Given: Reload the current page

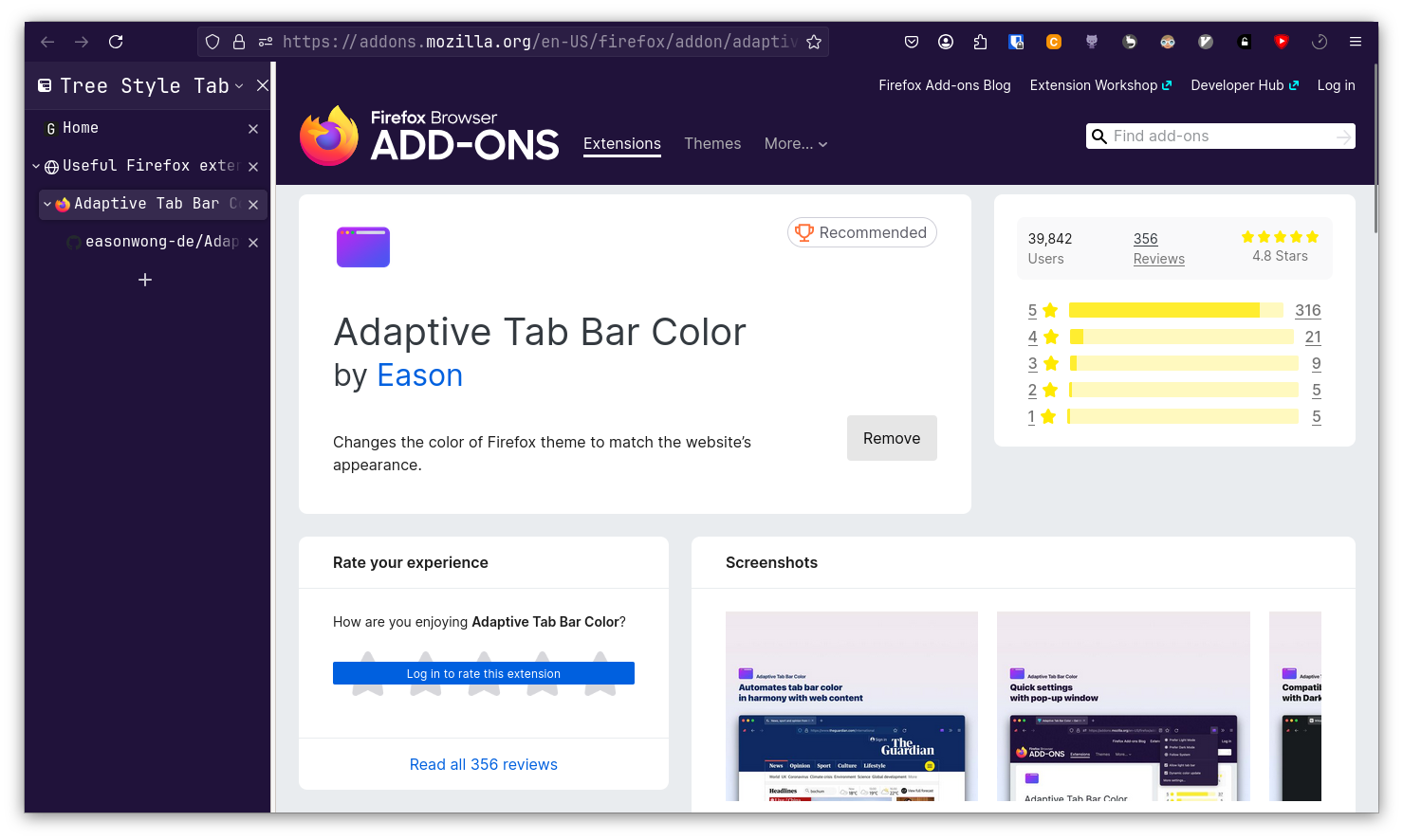Looking at the screenshot, I should pos(116,42).
